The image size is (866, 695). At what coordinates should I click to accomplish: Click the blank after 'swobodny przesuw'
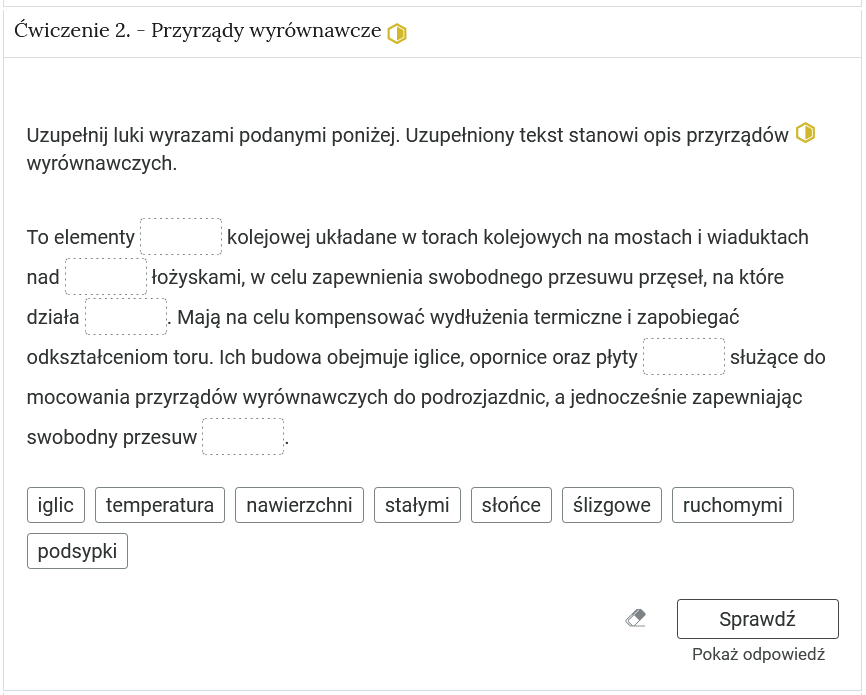[x=243, y=436]
